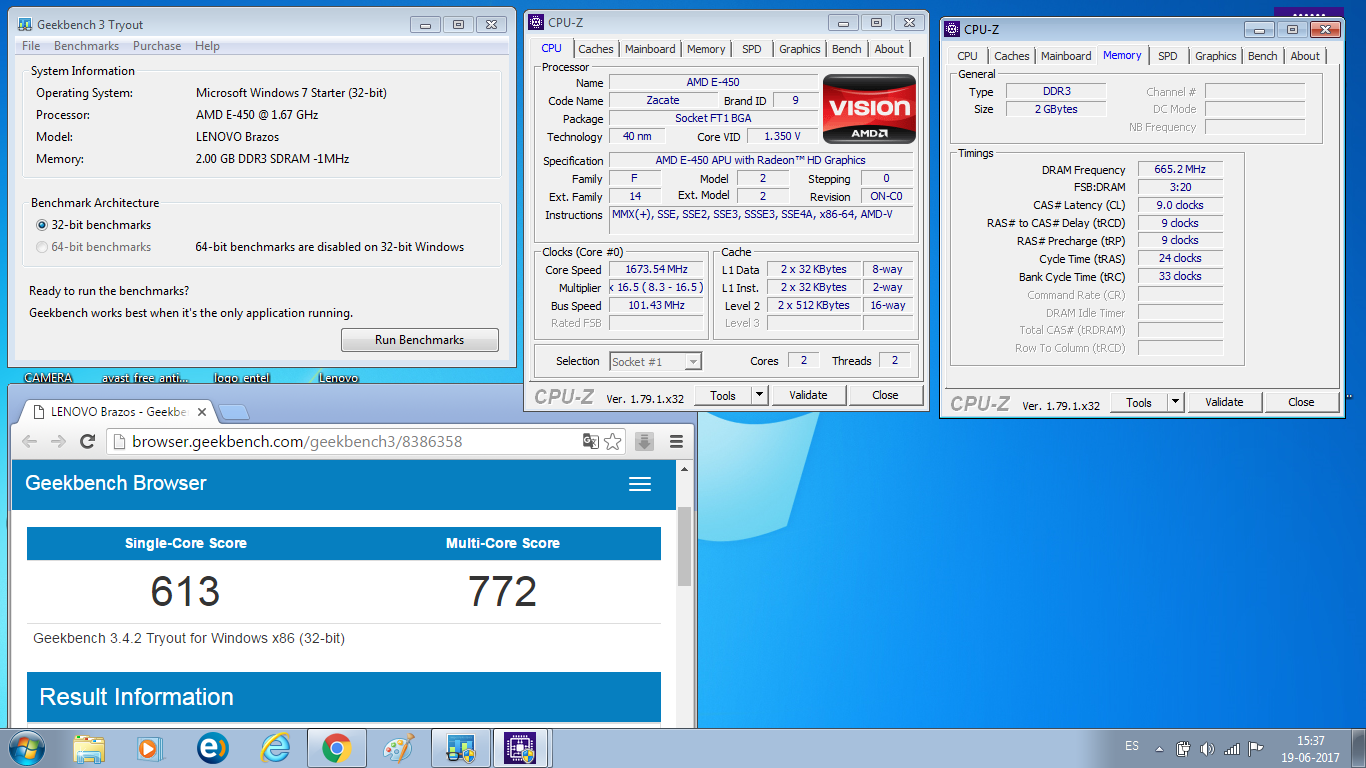The height and width of the screenshot is (768, 1366).
Task: Go back in Chrome browser
Action: (30, 441)
